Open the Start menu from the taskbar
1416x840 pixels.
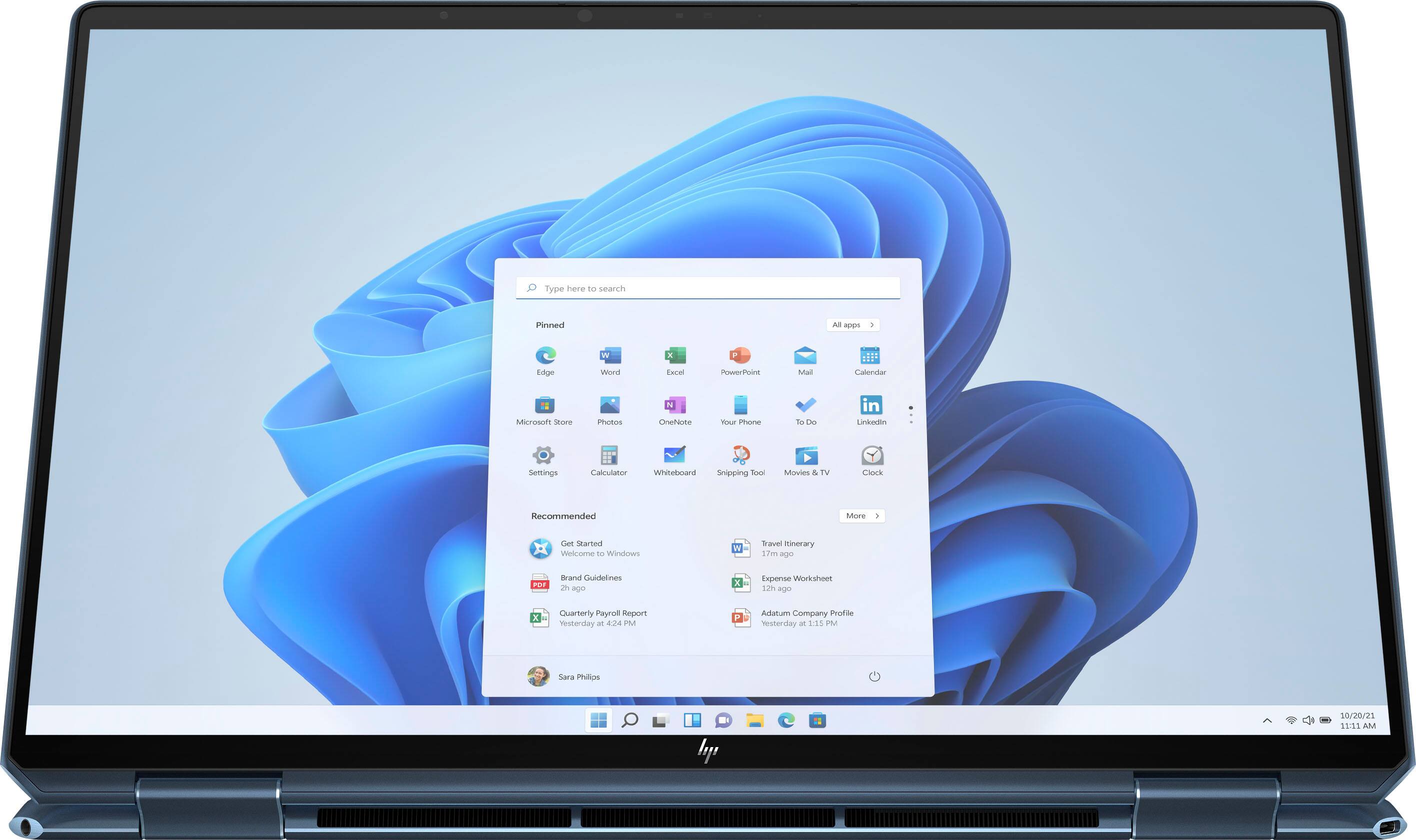(x=598, y=720)
